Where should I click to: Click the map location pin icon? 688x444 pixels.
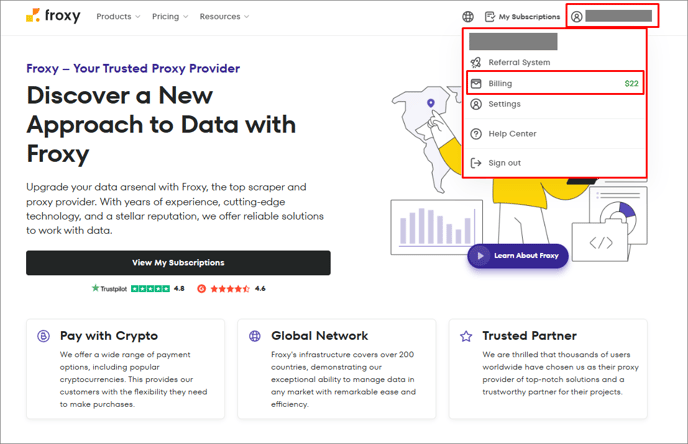click(431, 103)
